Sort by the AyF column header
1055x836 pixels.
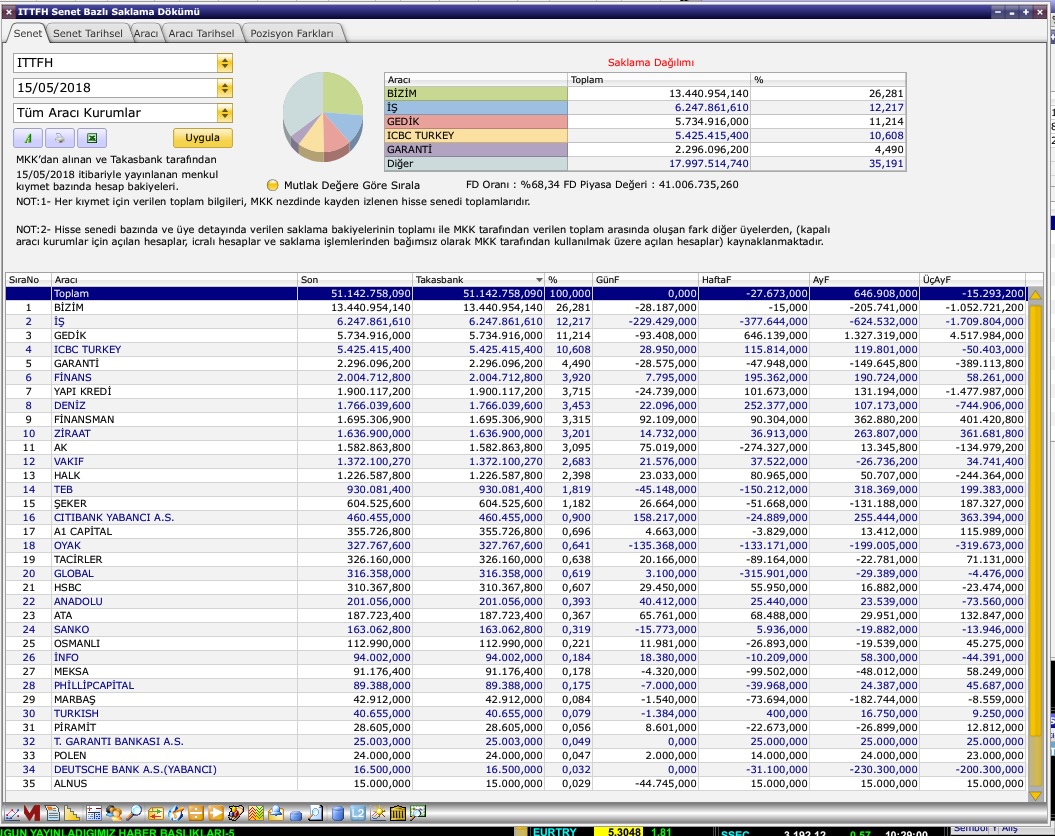pos(865,280)
